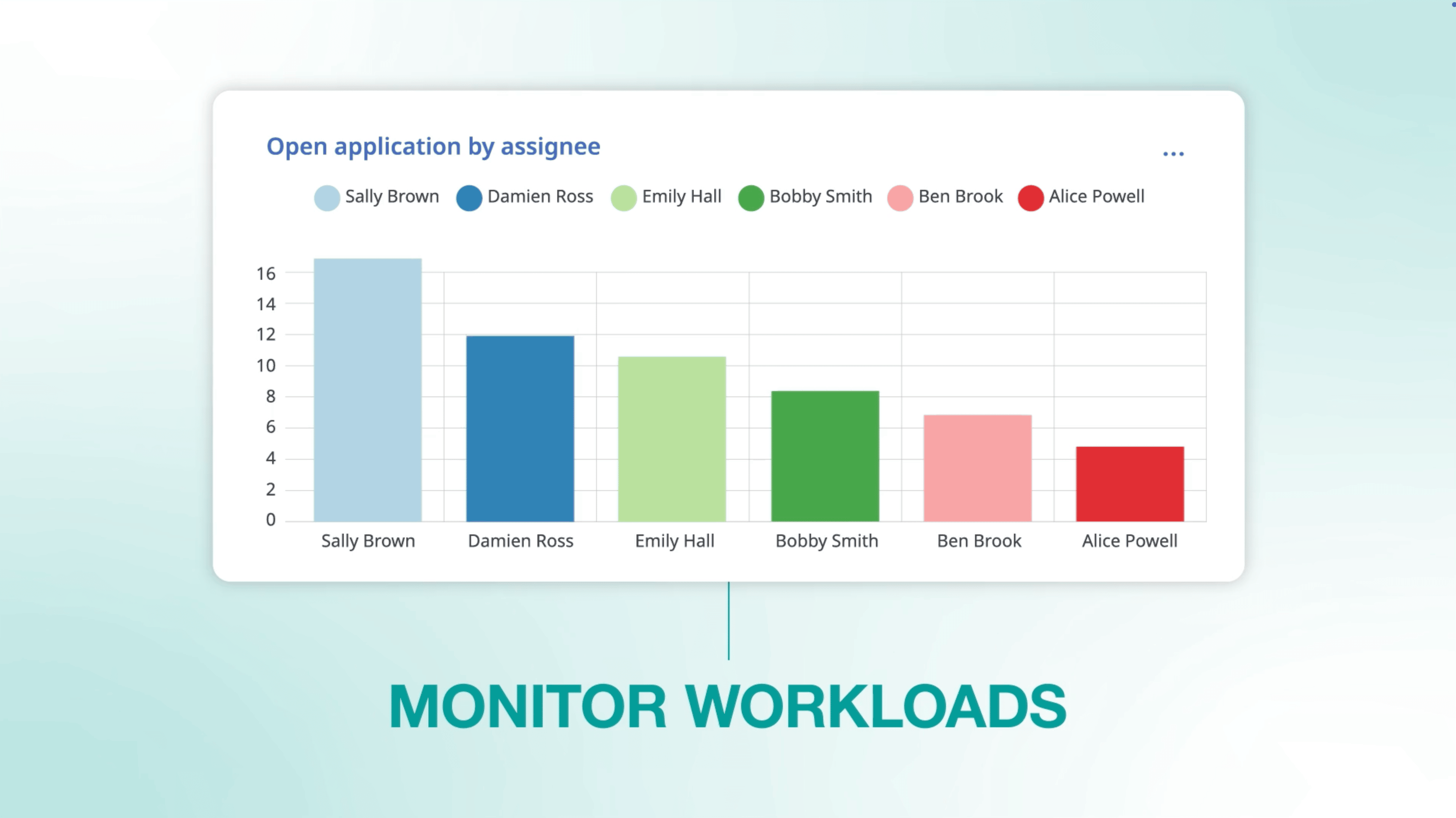Image resolution: width=1456 pixels, height=818 pixels.
Task: Click the Bobby Smith x-axis label
Action: (826, 541)
